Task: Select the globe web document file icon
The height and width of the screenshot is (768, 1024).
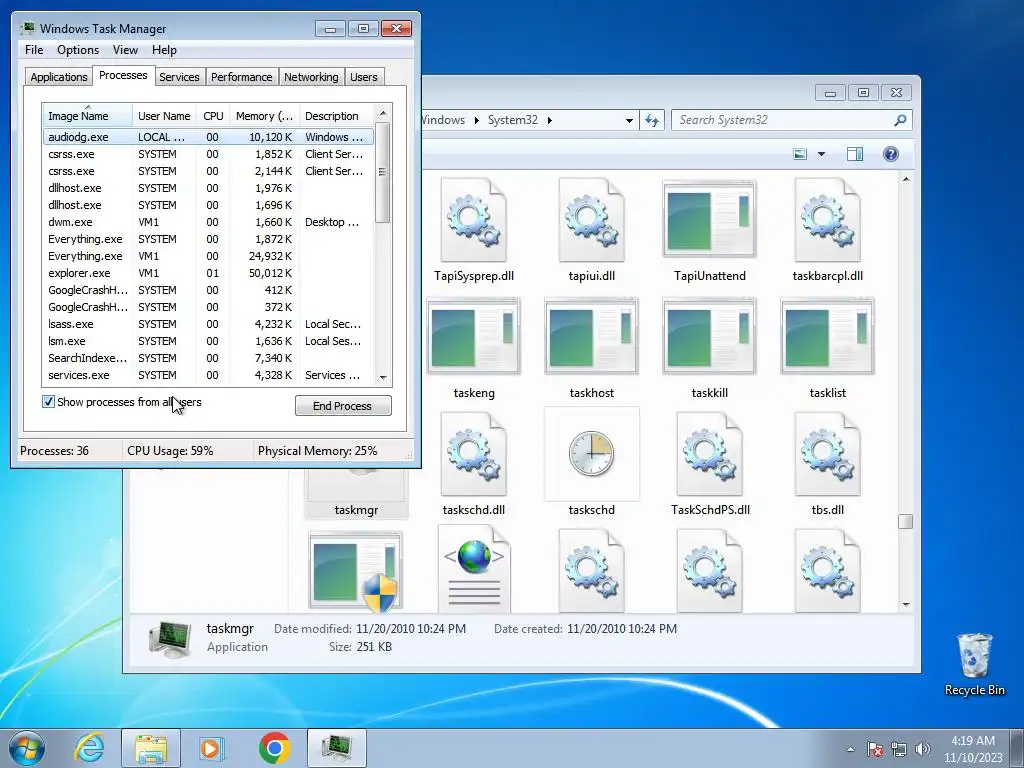Action: click(474, 570)
